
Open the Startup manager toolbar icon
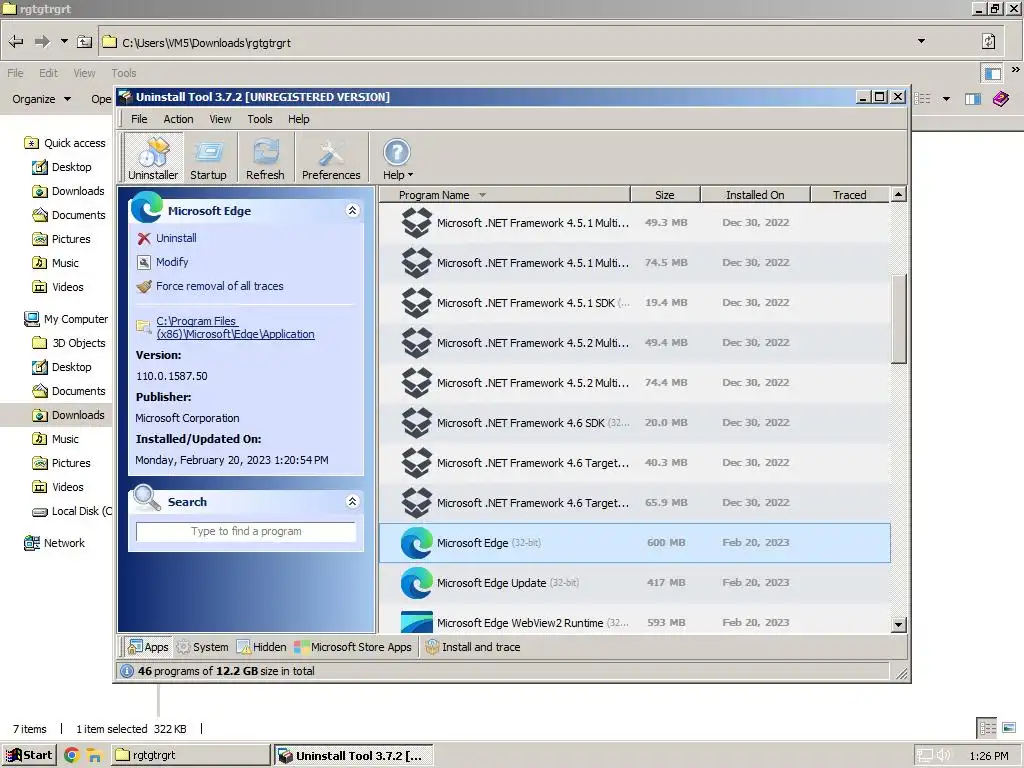pyautogui.click(x=208, y=157)
